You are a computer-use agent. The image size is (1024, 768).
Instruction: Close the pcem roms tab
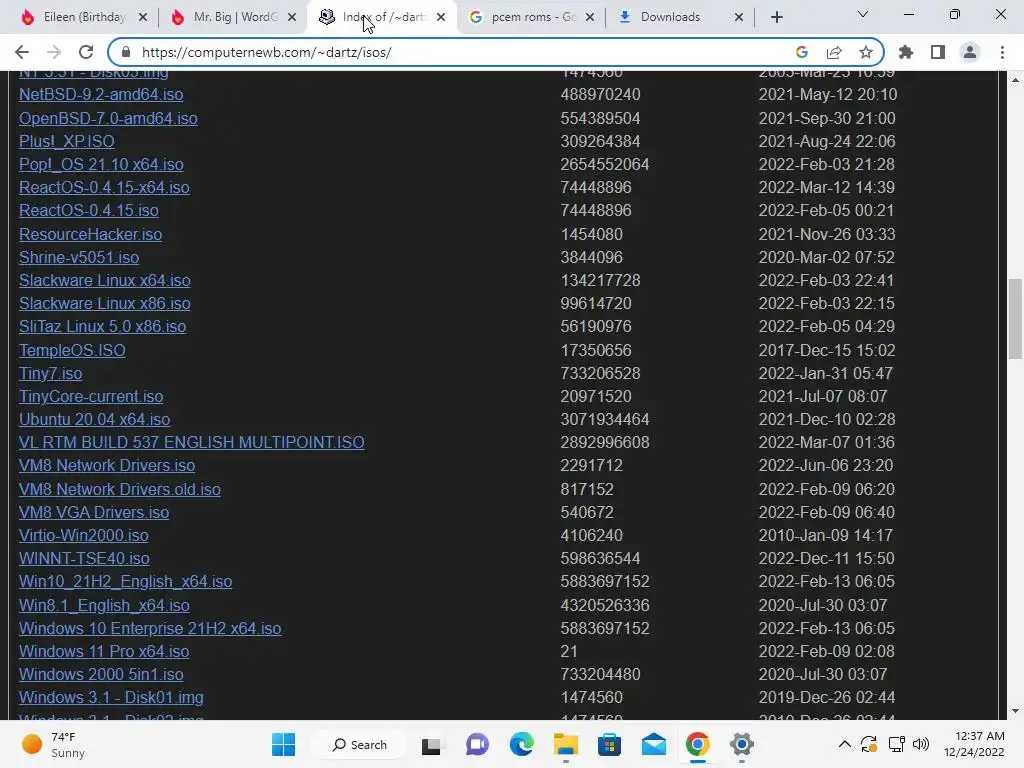tap(590, 17)
